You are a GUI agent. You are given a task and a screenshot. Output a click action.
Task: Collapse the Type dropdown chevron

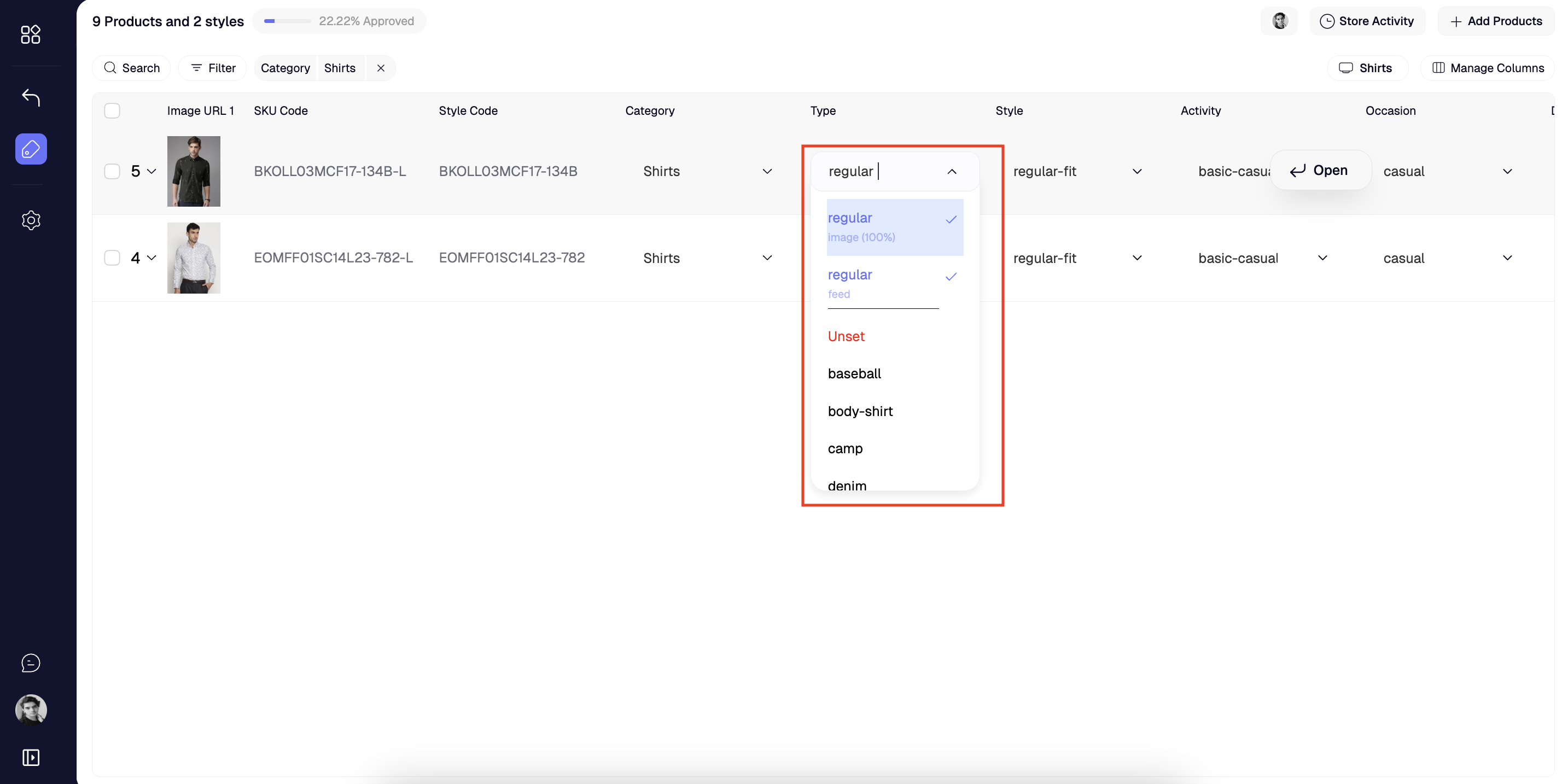(x=952, y=172)
